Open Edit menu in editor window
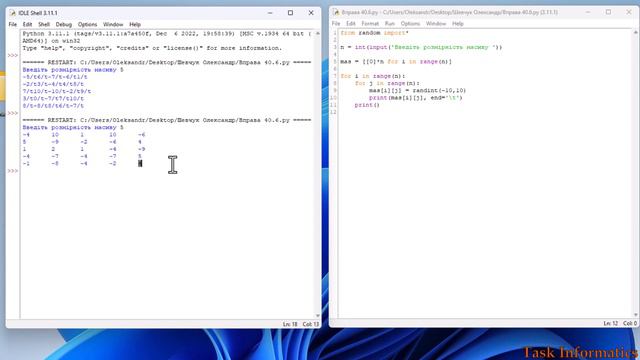 (x=351, y=24)
